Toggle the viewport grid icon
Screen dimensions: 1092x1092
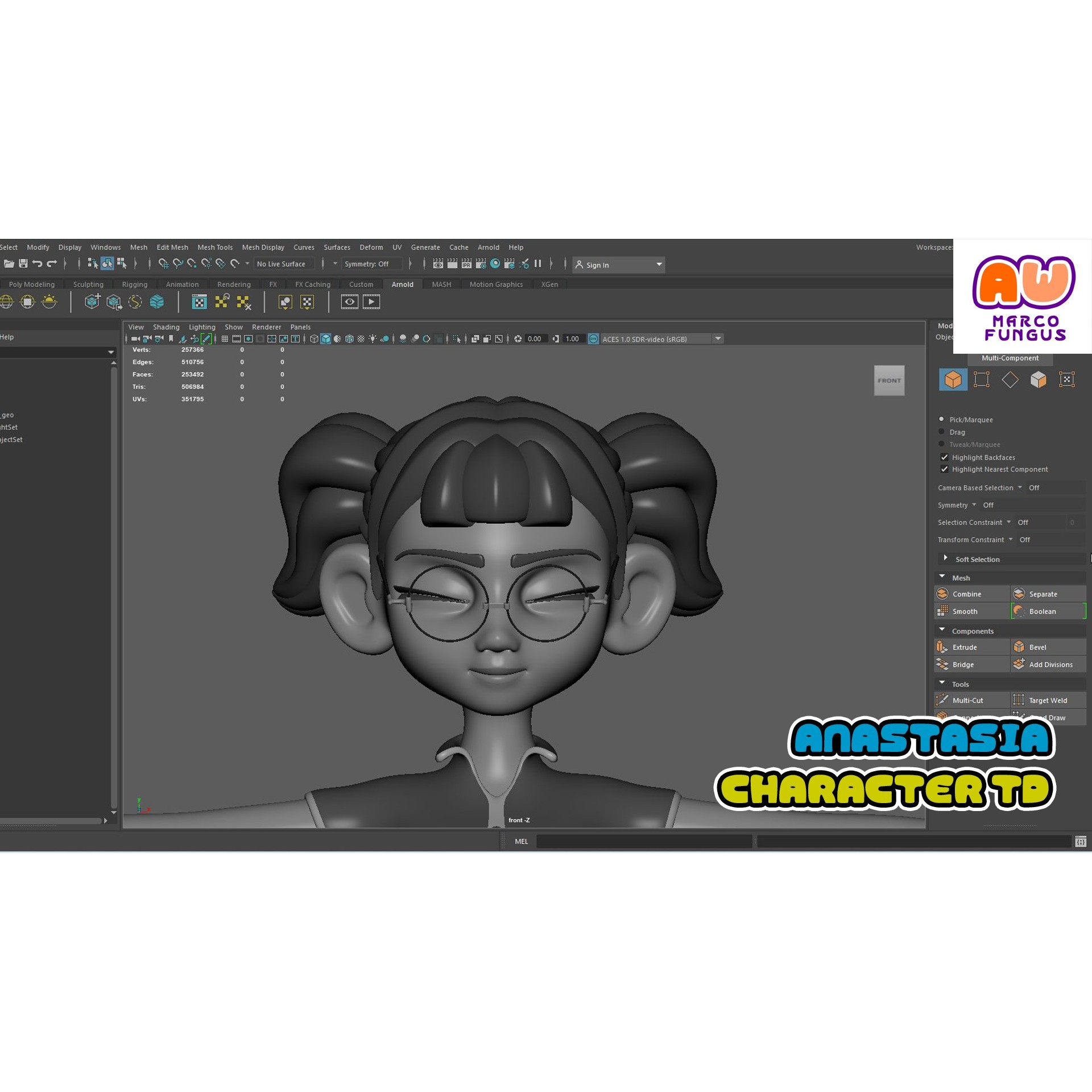pos(225,339)
